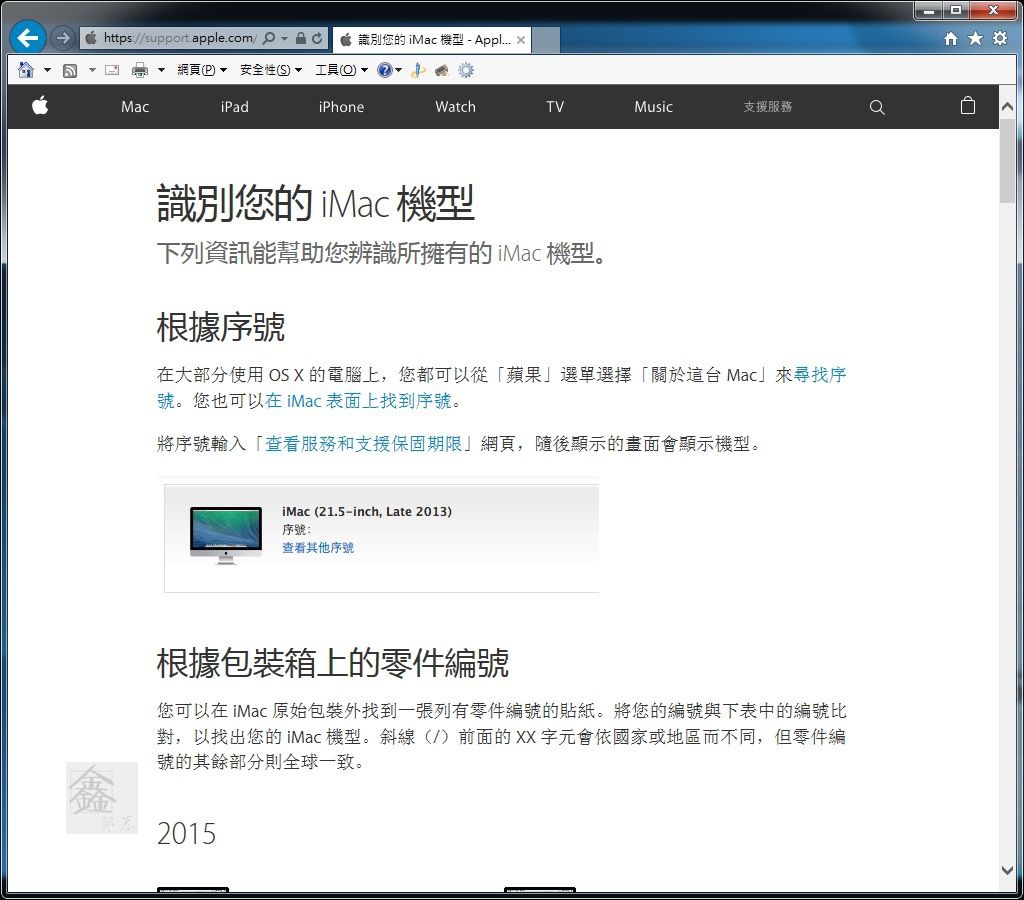
Task: Open 支援服務 in the Apple navigation bar
Action: tap(768, 106)
